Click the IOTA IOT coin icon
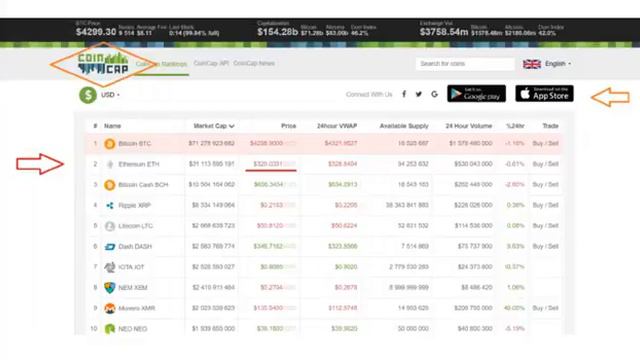Screen dimensions: 640x360 [x=109, y=267]
